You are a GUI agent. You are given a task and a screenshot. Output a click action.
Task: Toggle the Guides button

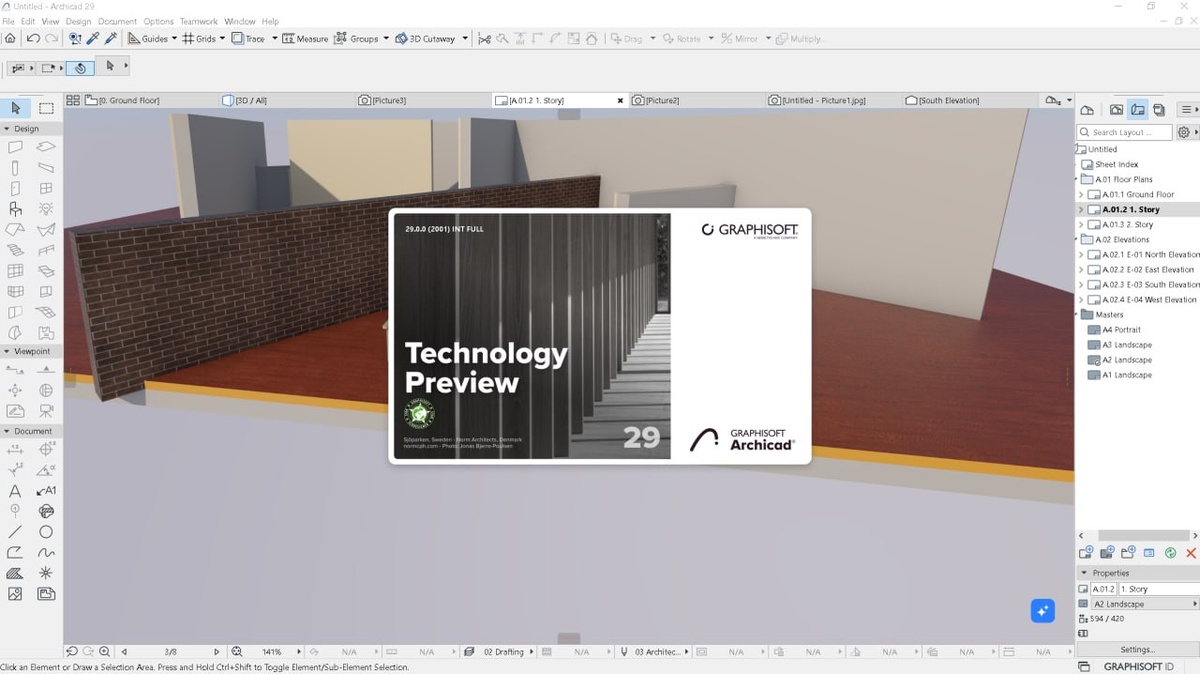tap(148, 38)
